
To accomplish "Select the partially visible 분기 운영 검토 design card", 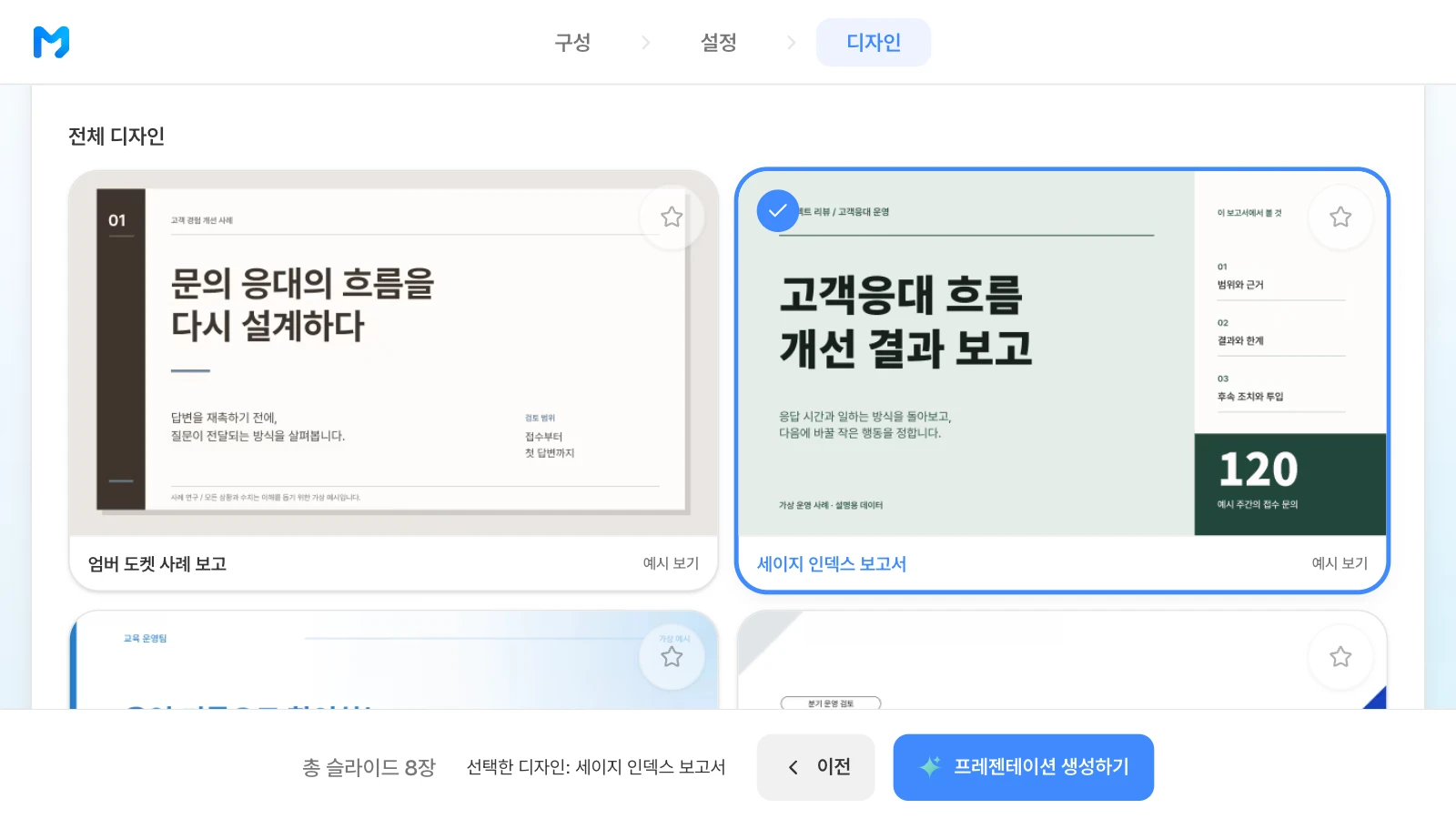I will 1062,660.
